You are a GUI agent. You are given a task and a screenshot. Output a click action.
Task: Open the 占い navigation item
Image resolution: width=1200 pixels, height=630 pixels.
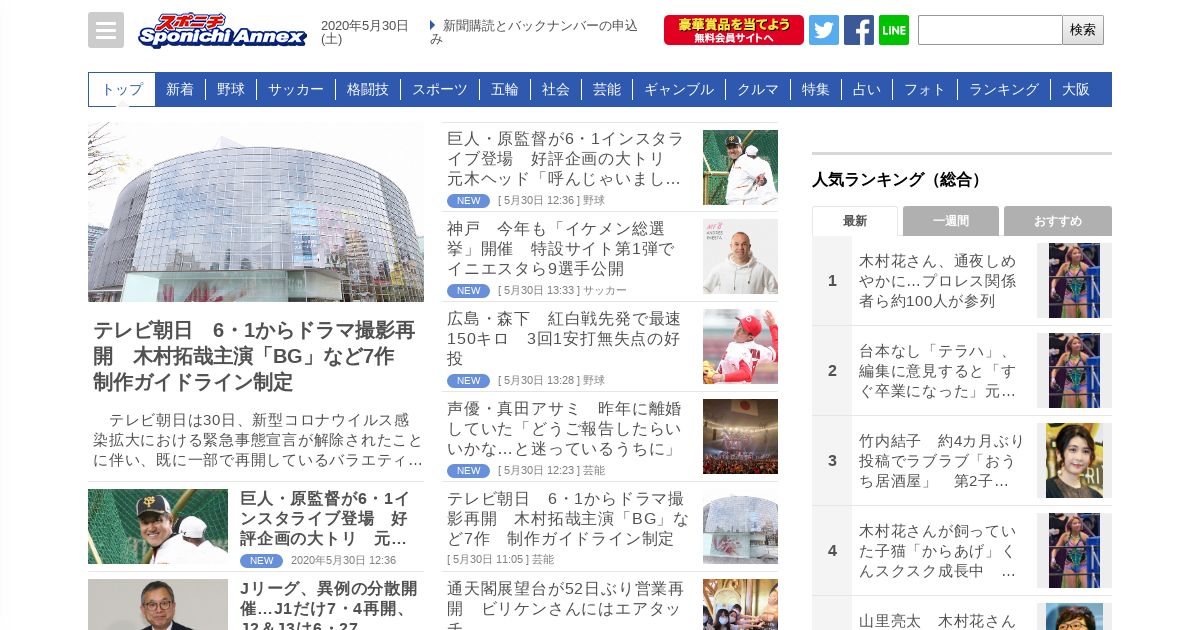867,89
